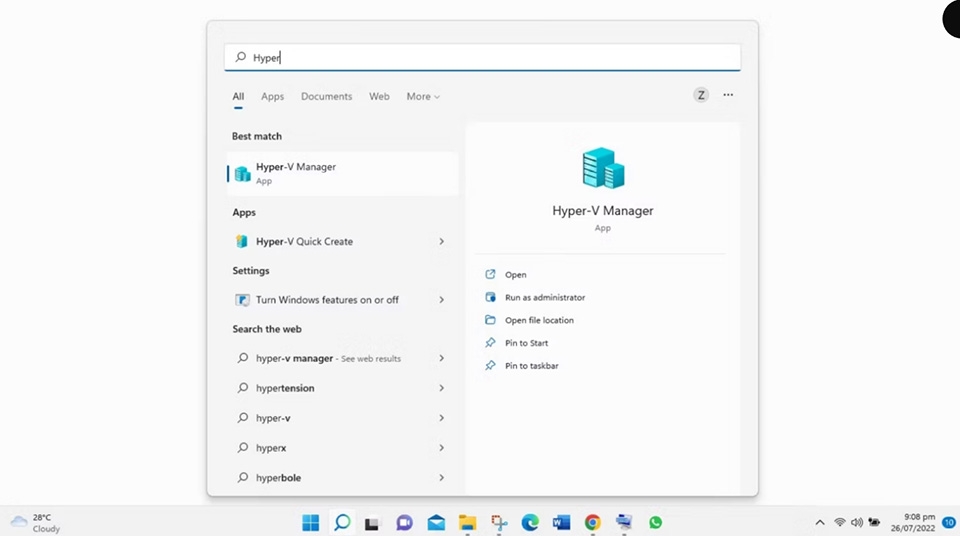The image size is (960, 536).
Task: Open File Explorer from taskbar
Action: click(x=468, y=523)
